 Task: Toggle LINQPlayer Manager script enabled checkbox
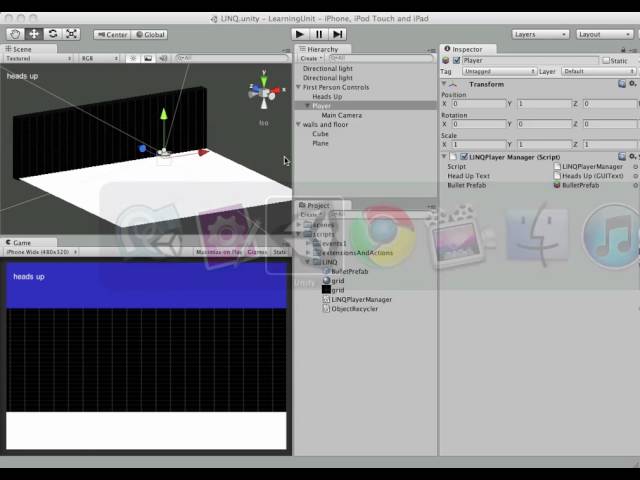point(464,156)
